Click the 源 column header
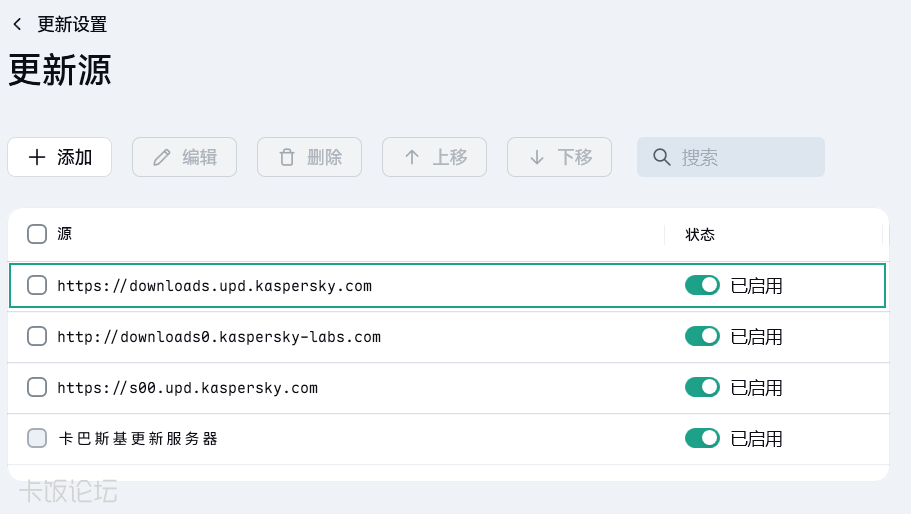The image size is (911, 514). (x=65, y=234)
